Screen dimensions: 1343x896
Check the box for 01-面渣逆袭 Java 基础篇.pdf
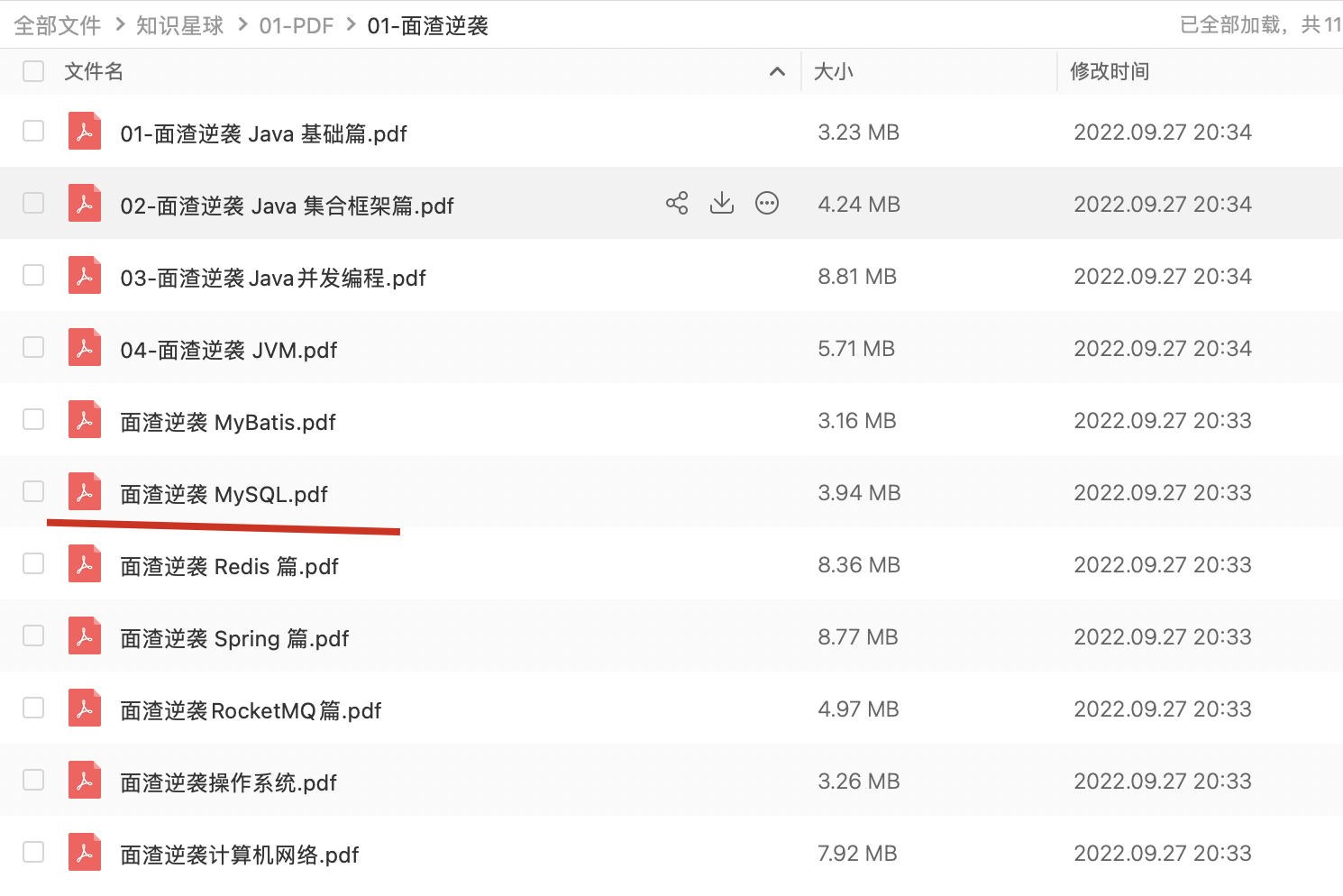(33, 131)
